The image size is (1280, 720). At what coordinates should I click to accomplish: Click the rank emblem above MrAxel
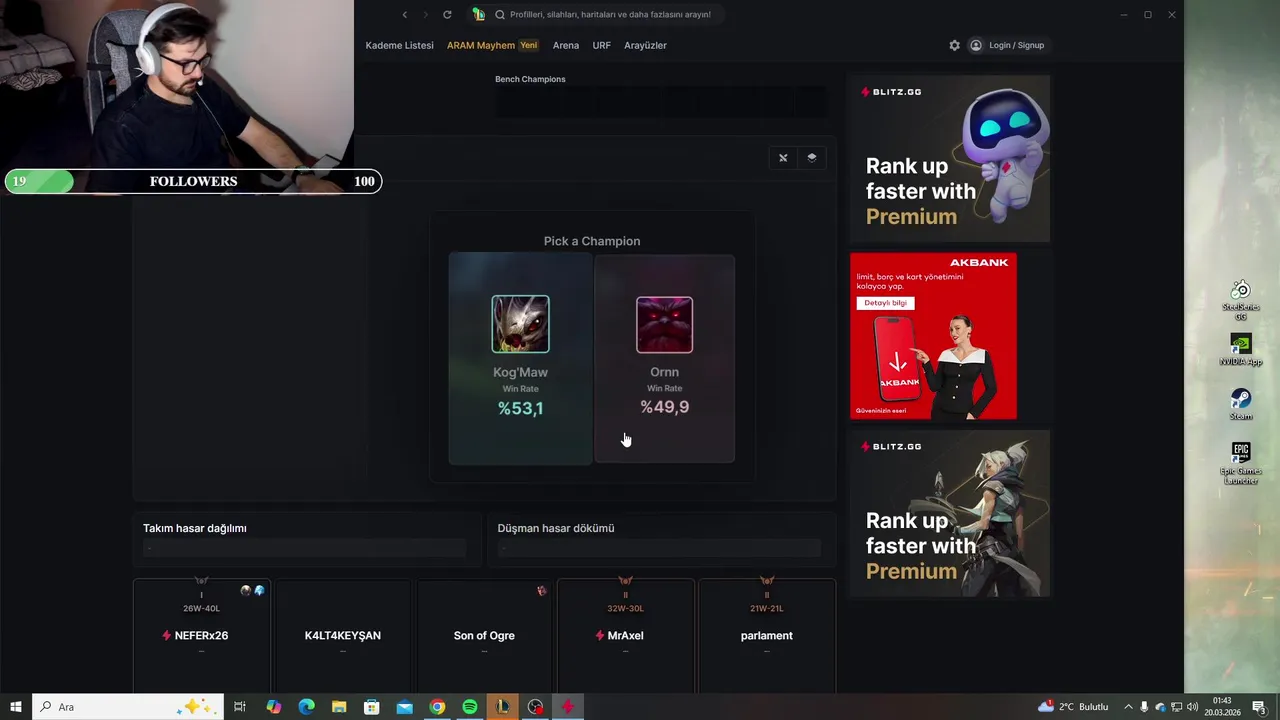point(625,581)
